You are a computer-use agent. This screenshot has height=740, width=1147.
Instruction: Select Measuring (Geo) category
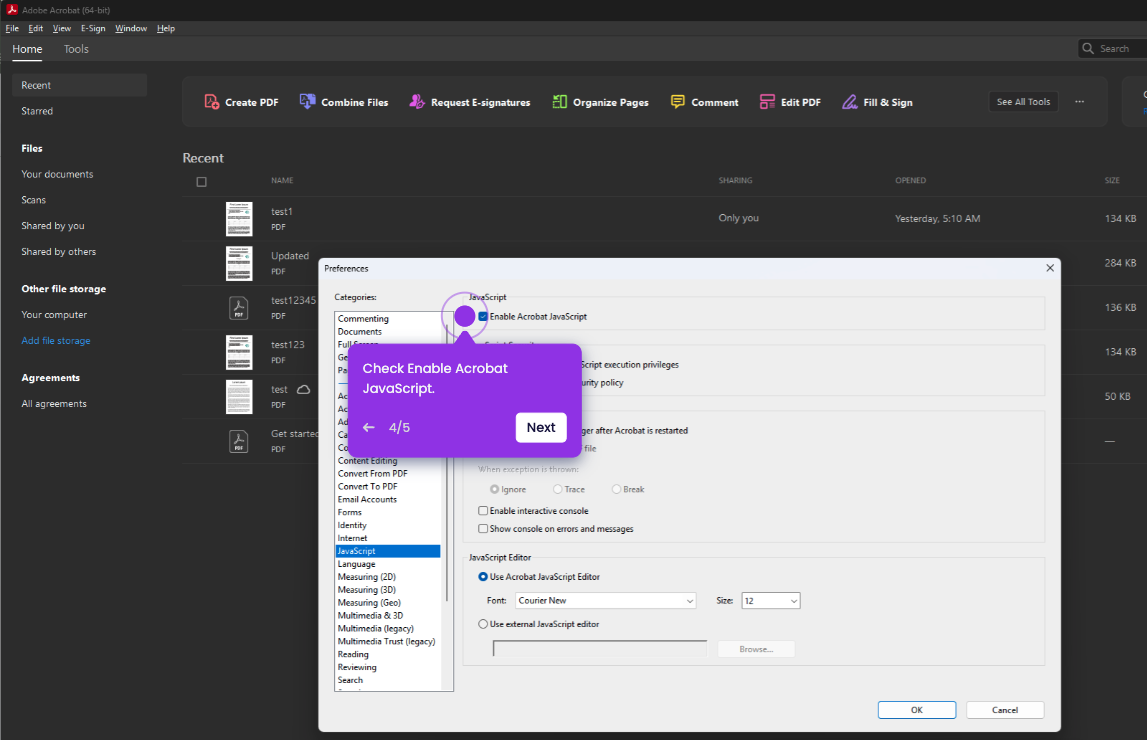click(x=369, y=603)
